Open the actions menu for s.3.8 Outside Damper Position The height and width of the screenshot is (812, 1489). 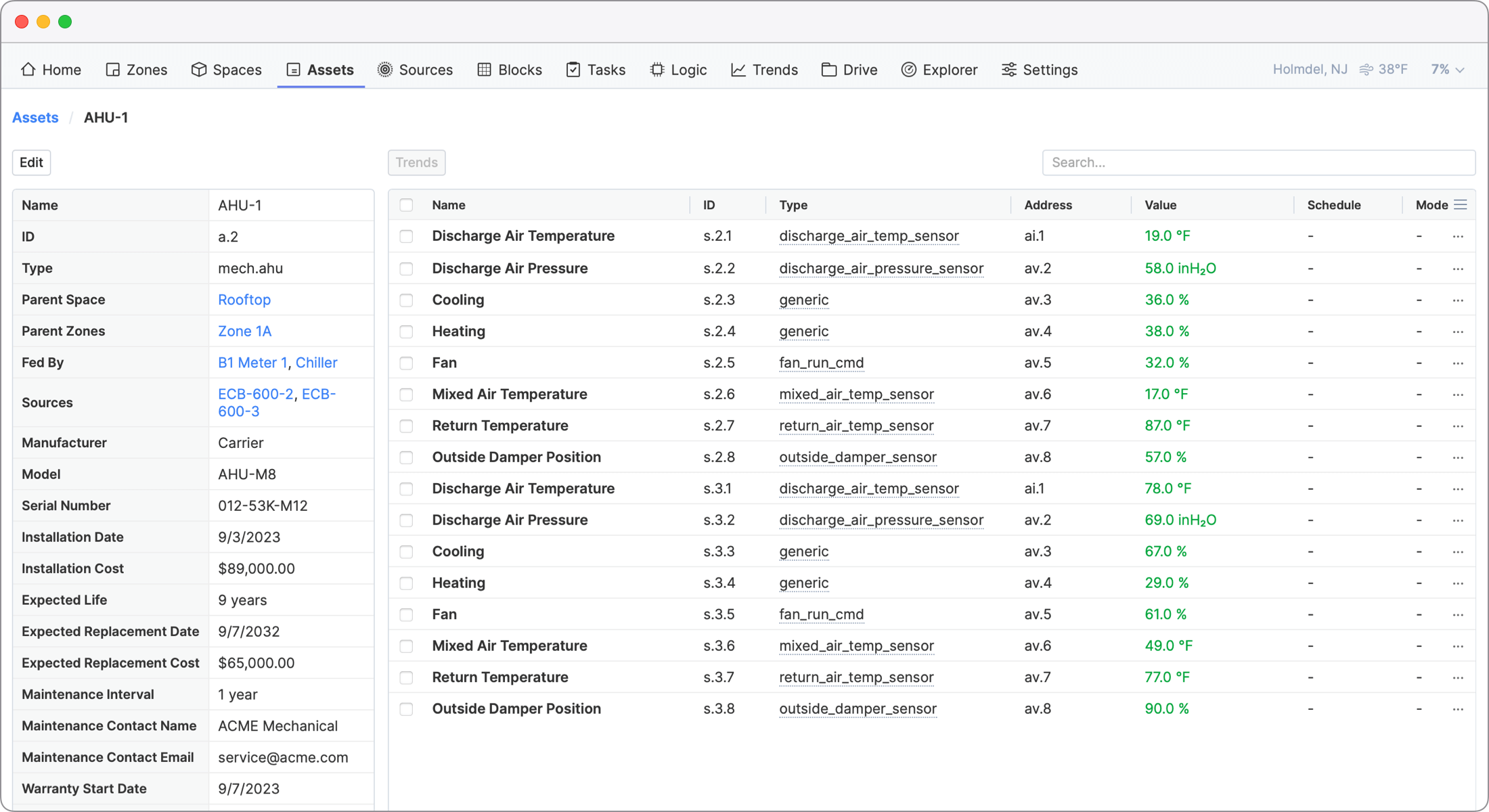point(1458,709)
